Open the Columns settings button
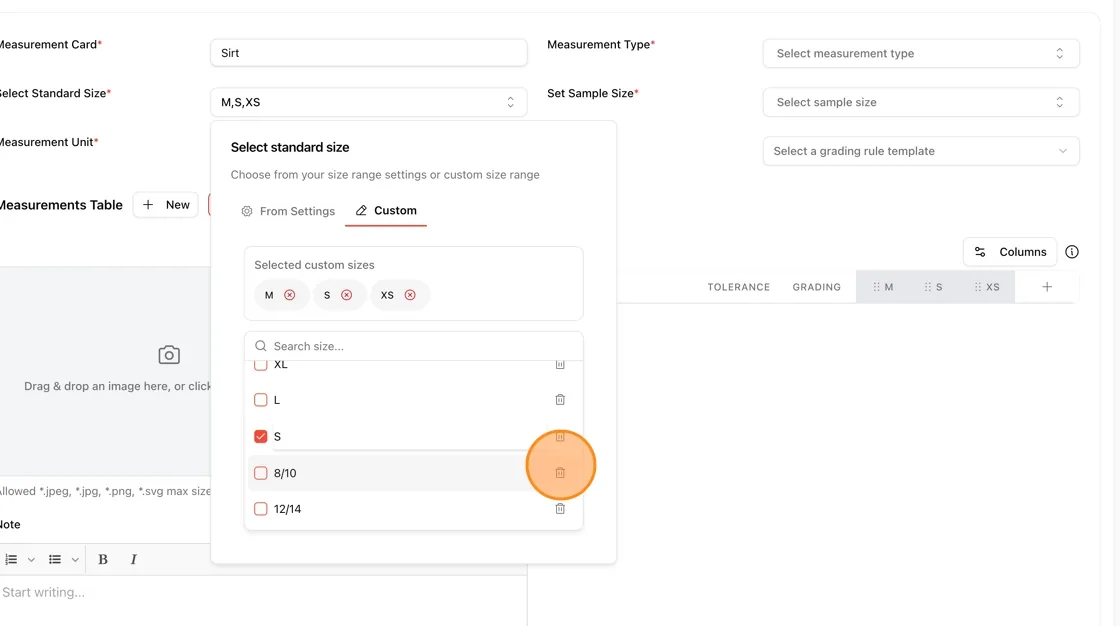Viewport: 1120px width, 626px height. pyautogui.click(x=1010, y=252)
